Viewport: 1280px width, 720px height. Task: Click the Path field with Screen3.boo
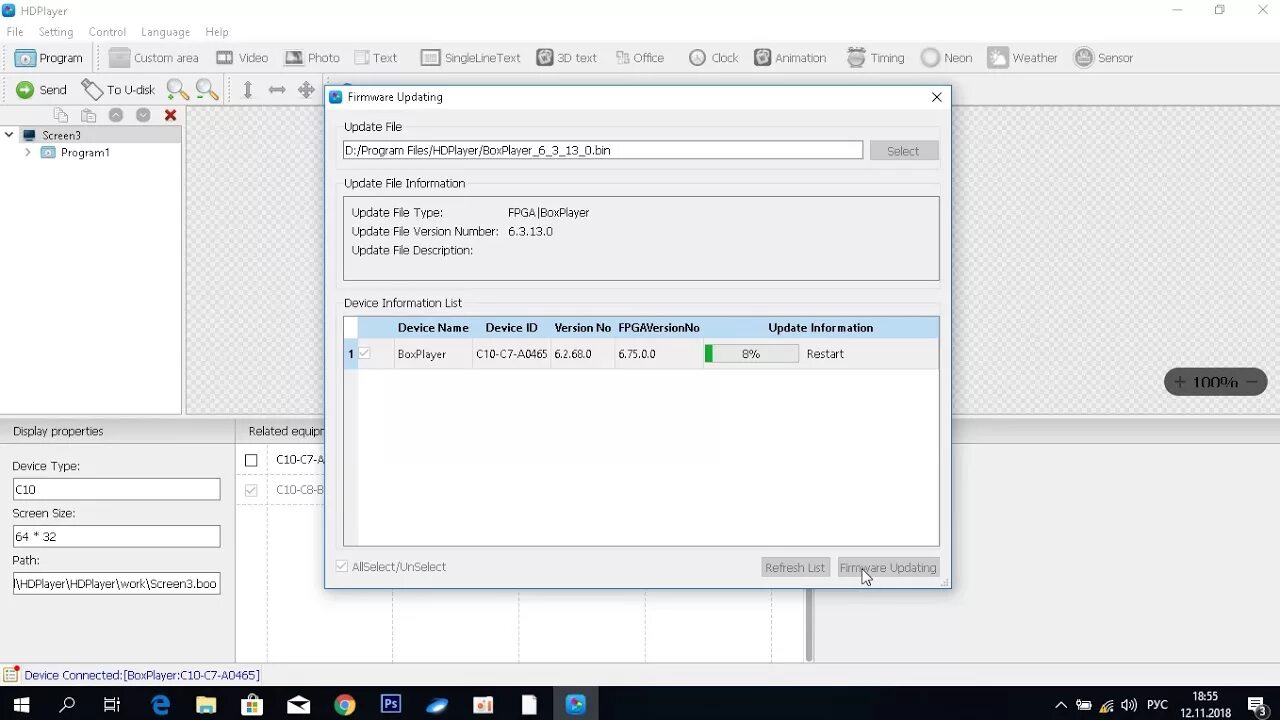pos(116,583)
